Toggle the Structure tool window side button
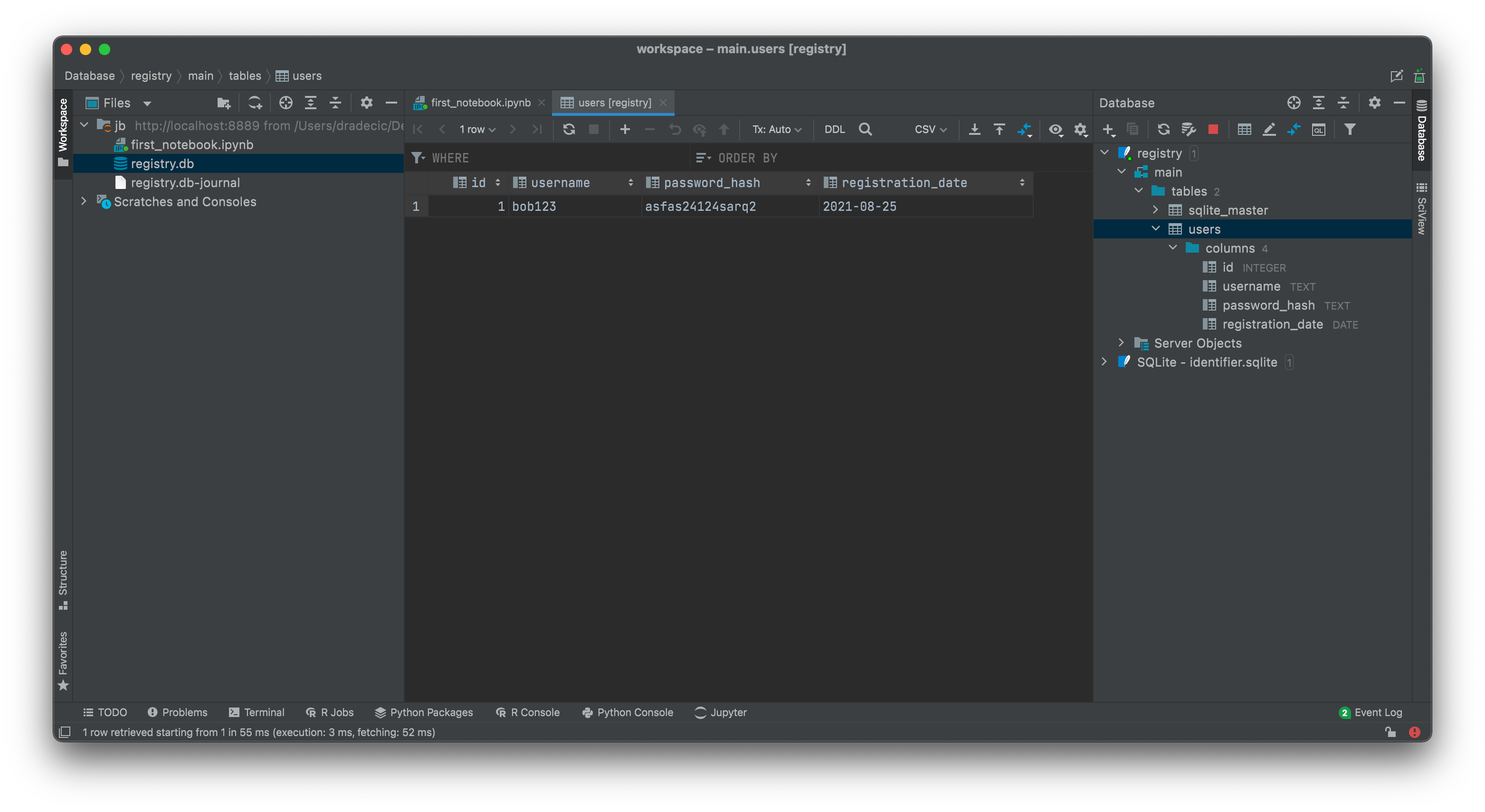1485x812 pixels. pos(63,579)
